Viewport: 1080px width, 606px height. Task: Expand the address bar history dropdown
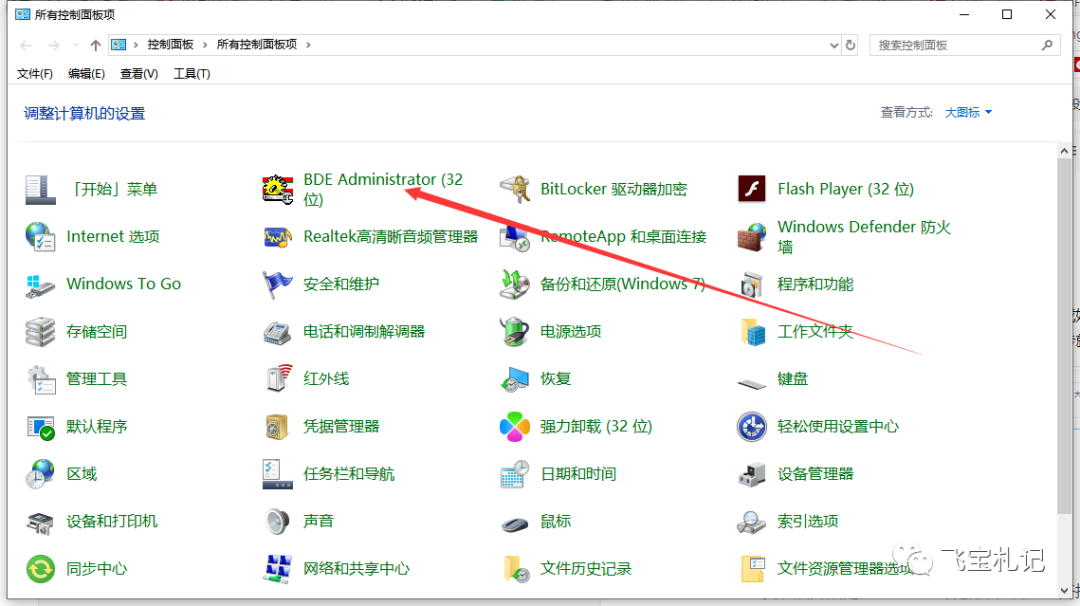click(x=834, y=45)
